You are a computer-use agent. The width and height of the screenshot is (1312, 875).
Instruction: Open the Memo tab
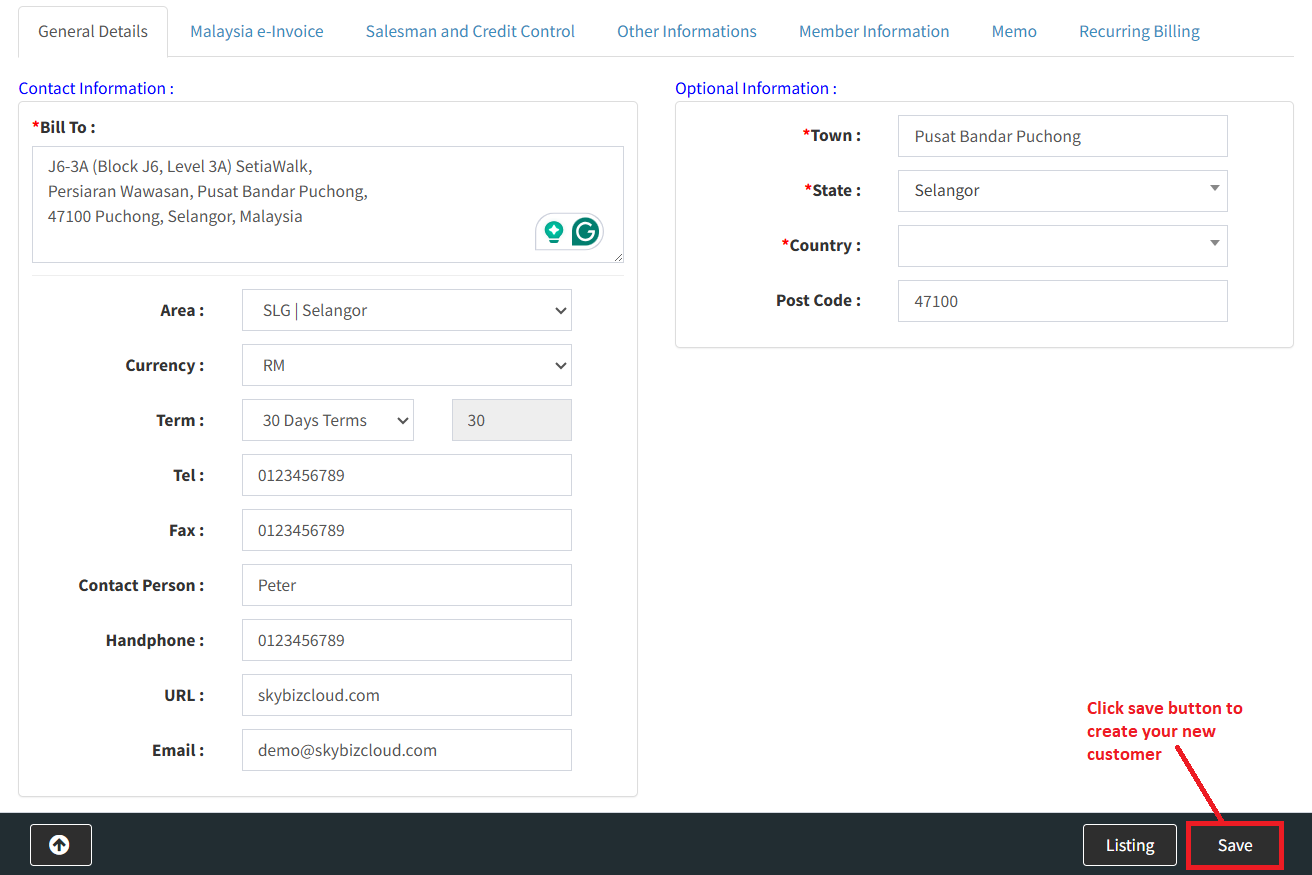coord(1014,31)
